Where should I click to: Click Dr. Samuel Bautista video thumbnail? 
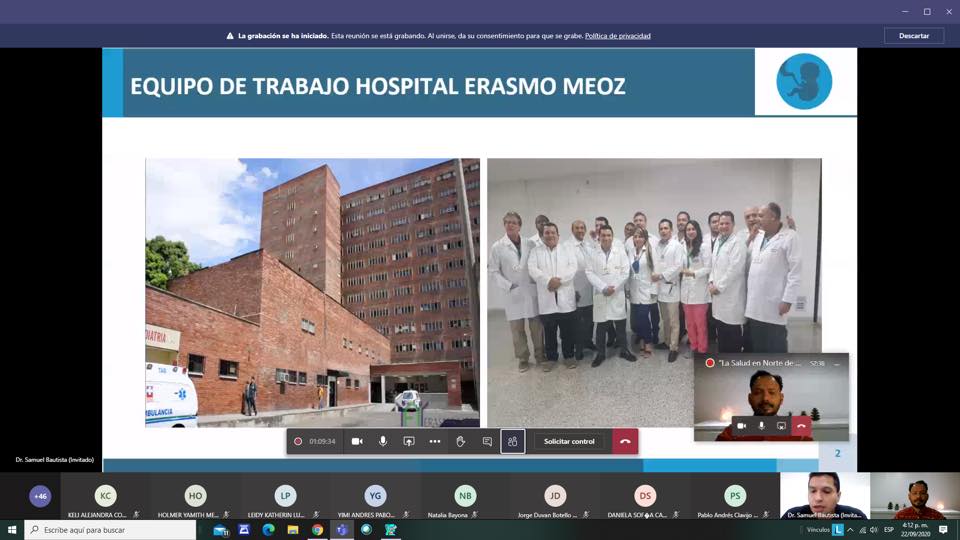825,495
